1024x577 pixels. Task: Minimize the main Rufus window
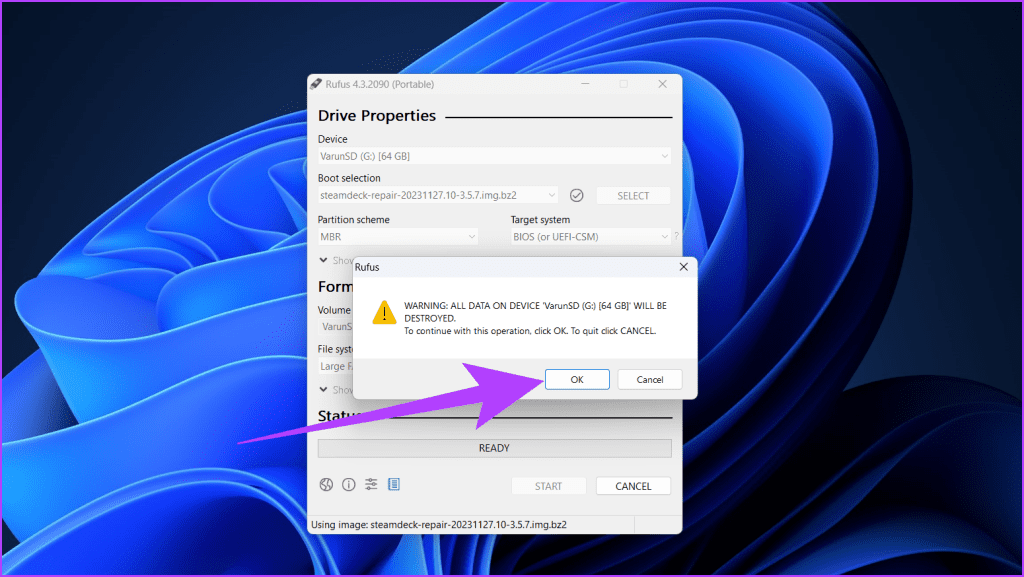(x=585, y=84)
